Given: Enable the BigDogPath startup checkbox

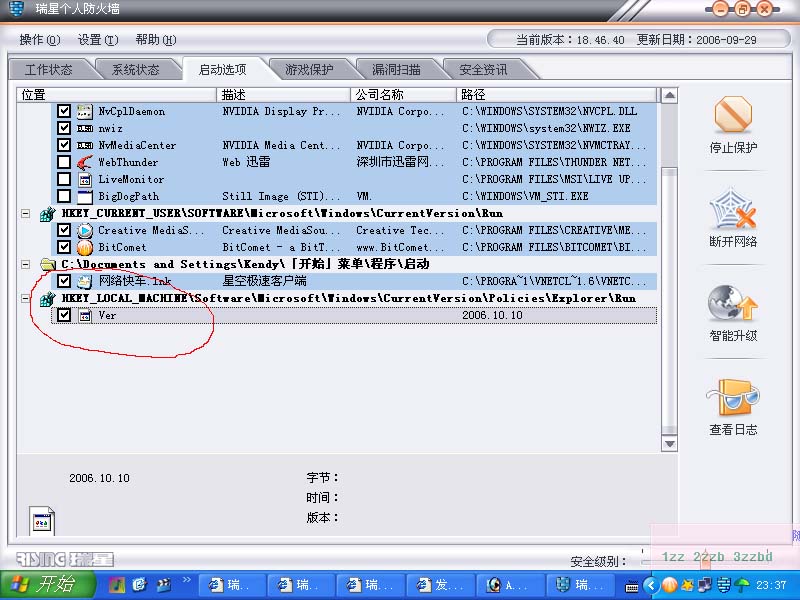Looking at the screenshot, I should click(x=64, y=196).
